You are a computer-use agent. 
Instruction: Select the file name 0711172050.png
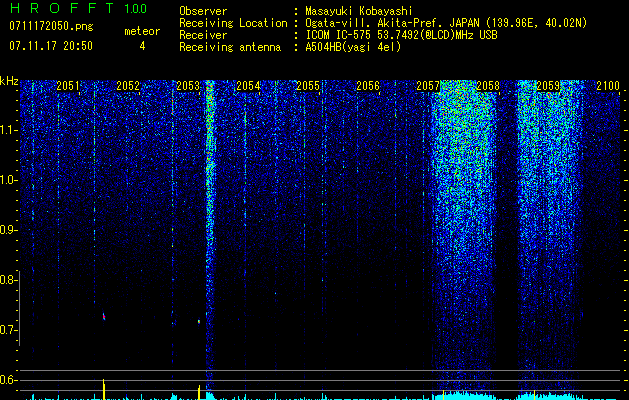(51, 27)
